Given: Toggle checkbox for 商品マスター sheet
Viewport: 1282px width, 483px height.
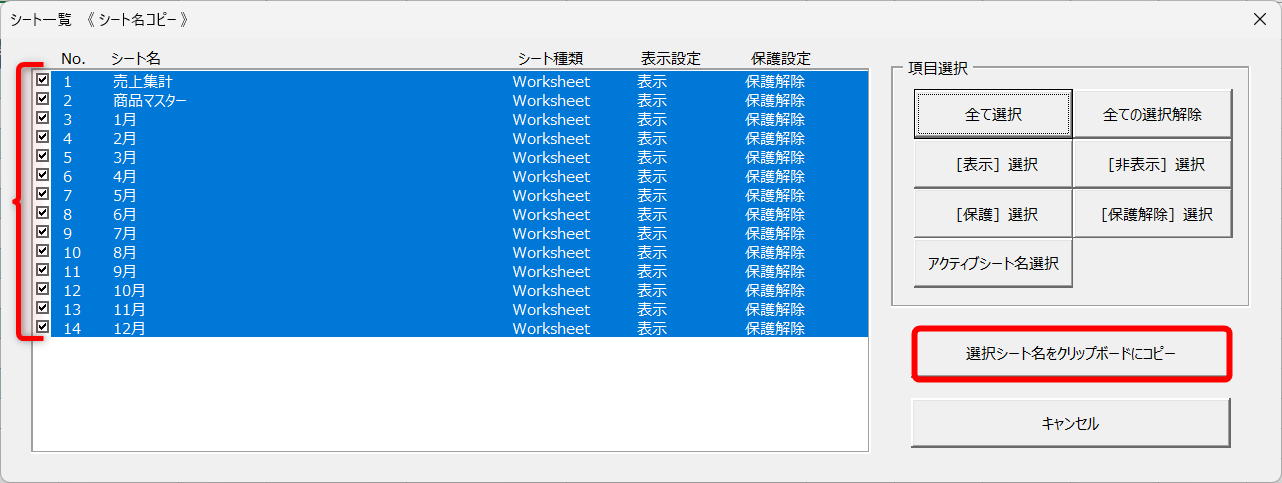Looking at the screenshot, I should pos(43,99).
